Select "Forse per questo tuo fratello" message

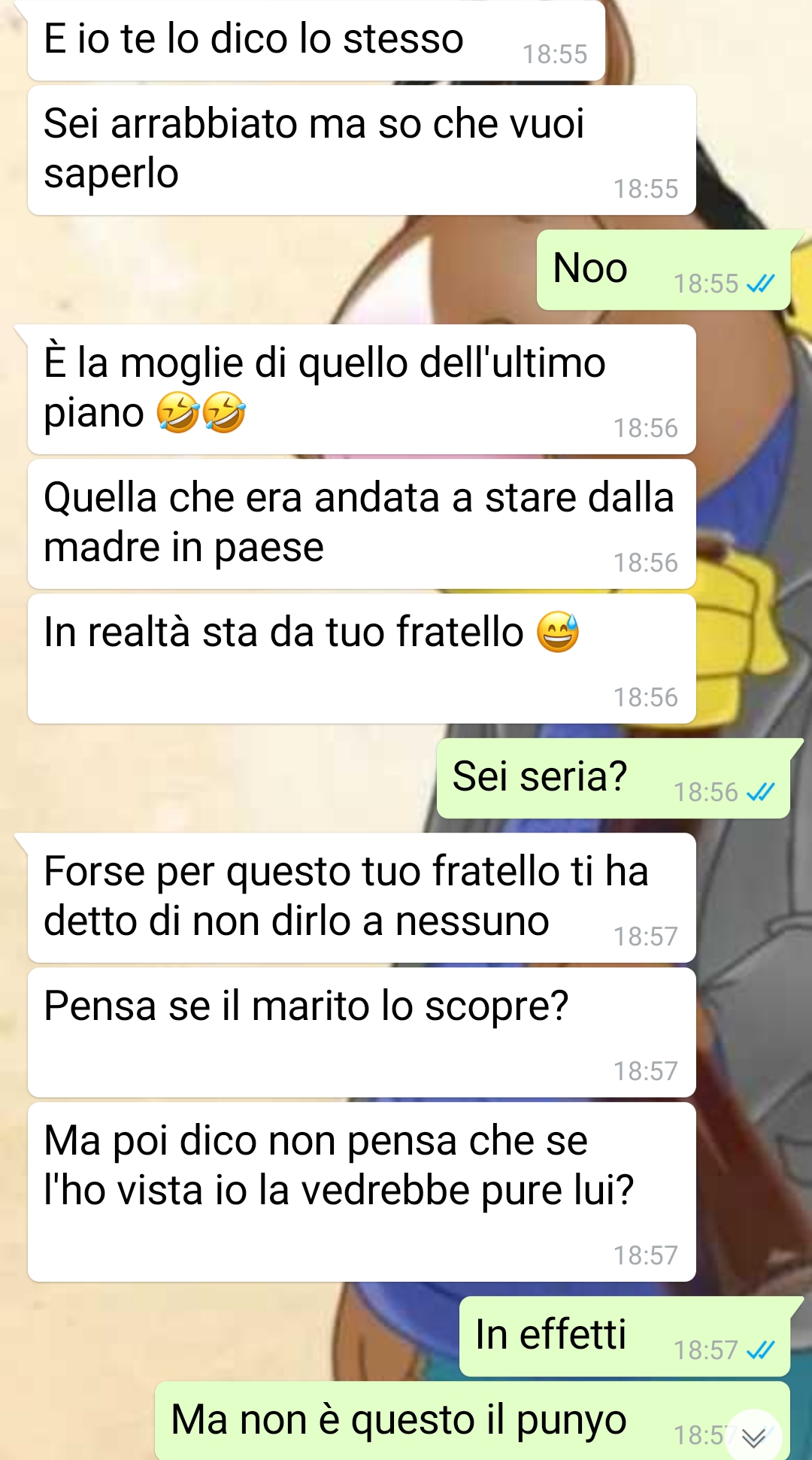pyautogui.click(x=362, y=898)
